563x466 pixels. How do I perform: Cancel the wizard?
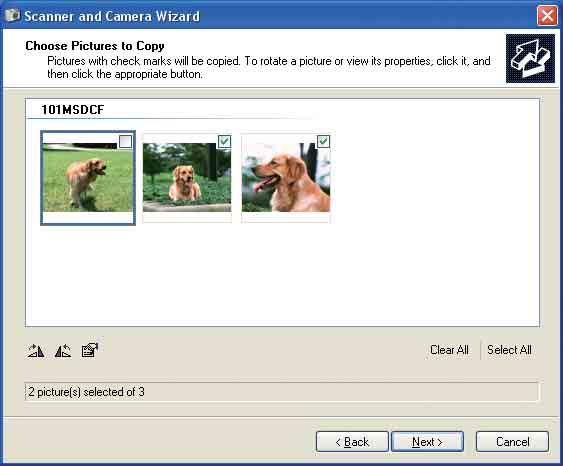tap(512, 442)
